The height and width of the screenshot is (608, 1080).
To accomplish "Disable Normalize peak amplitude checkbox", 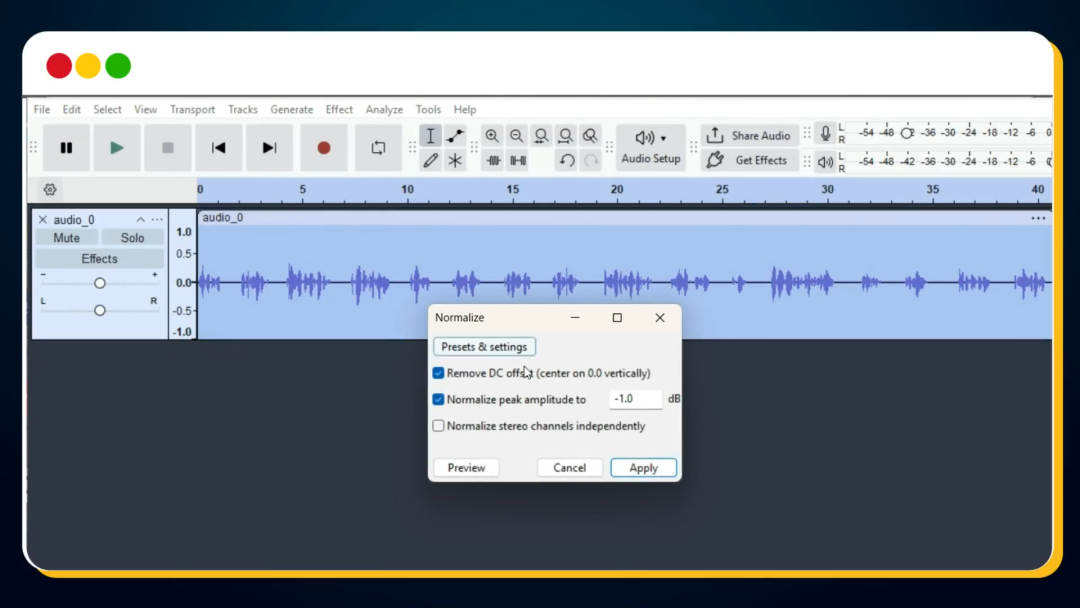I will pyautogui.click(x=438, y=399).
